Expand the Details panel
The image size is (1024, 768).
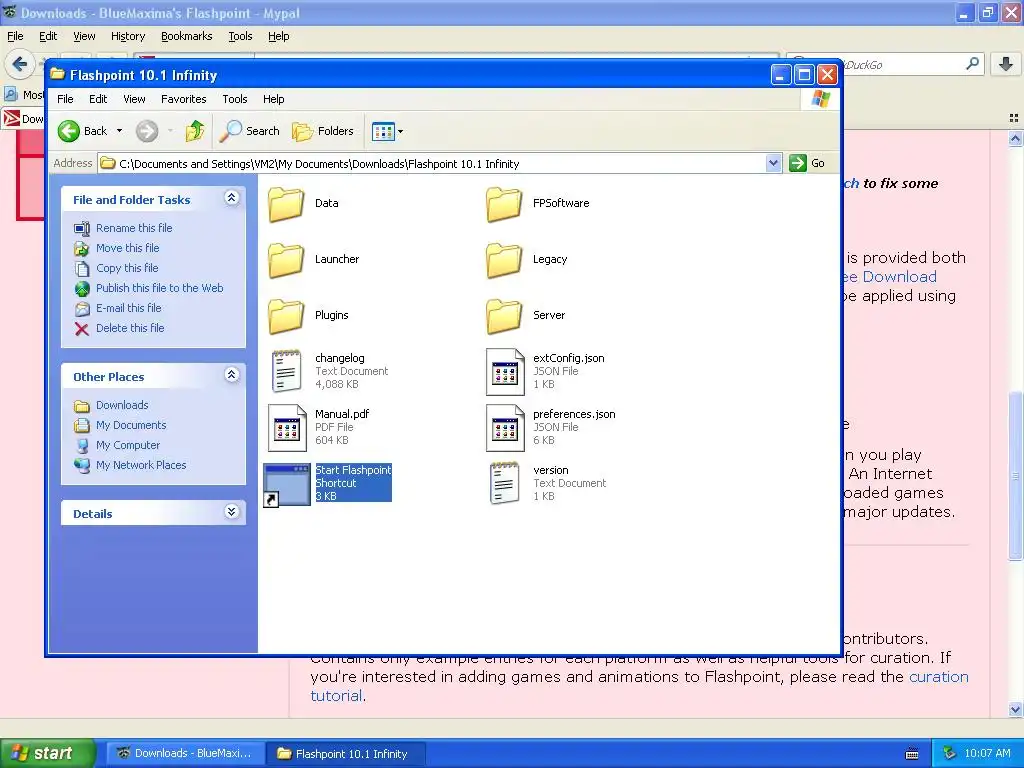(232, 512)
